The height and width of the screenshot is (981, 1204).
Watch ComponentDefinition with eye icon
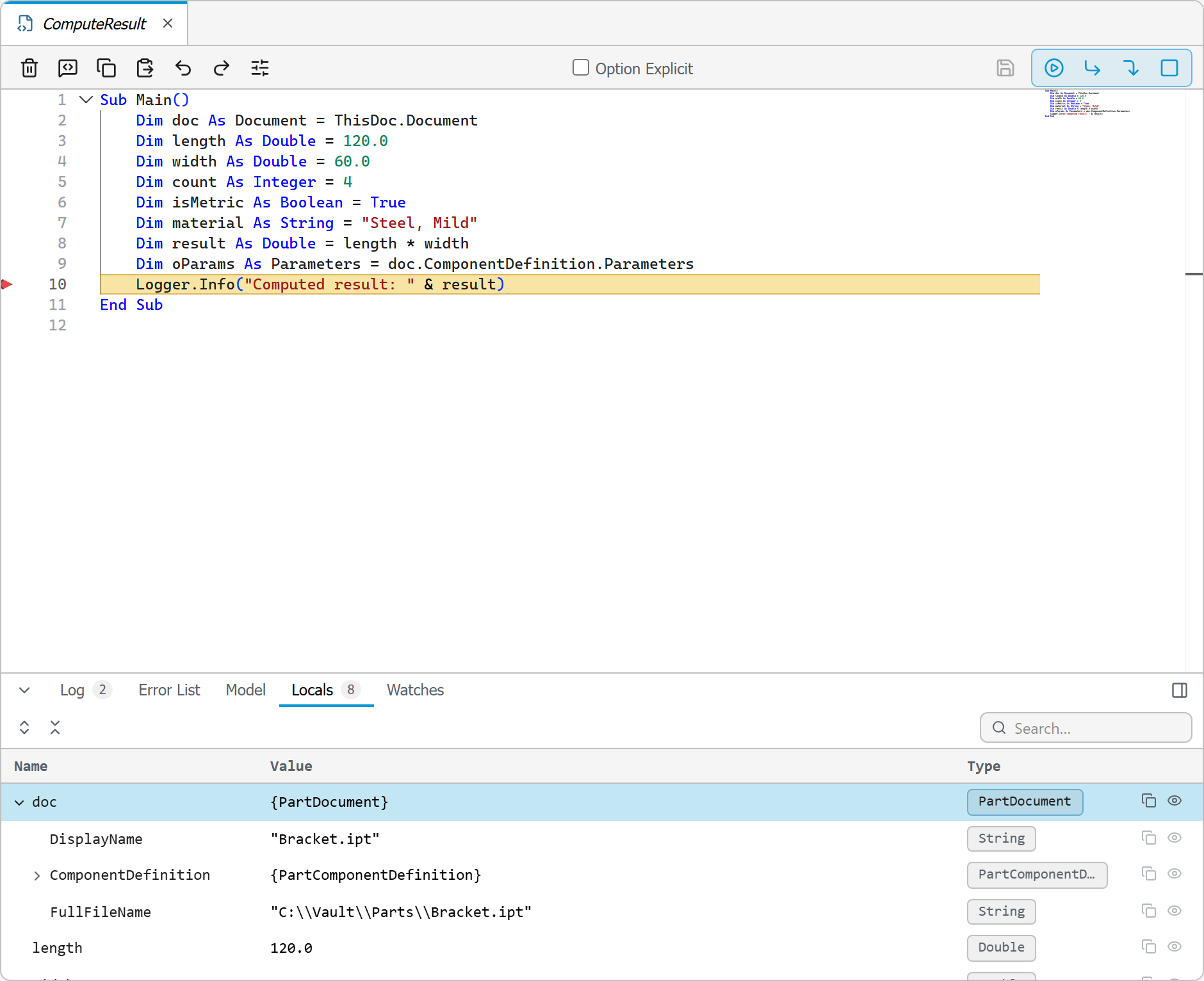click(x=1175, y=874)
